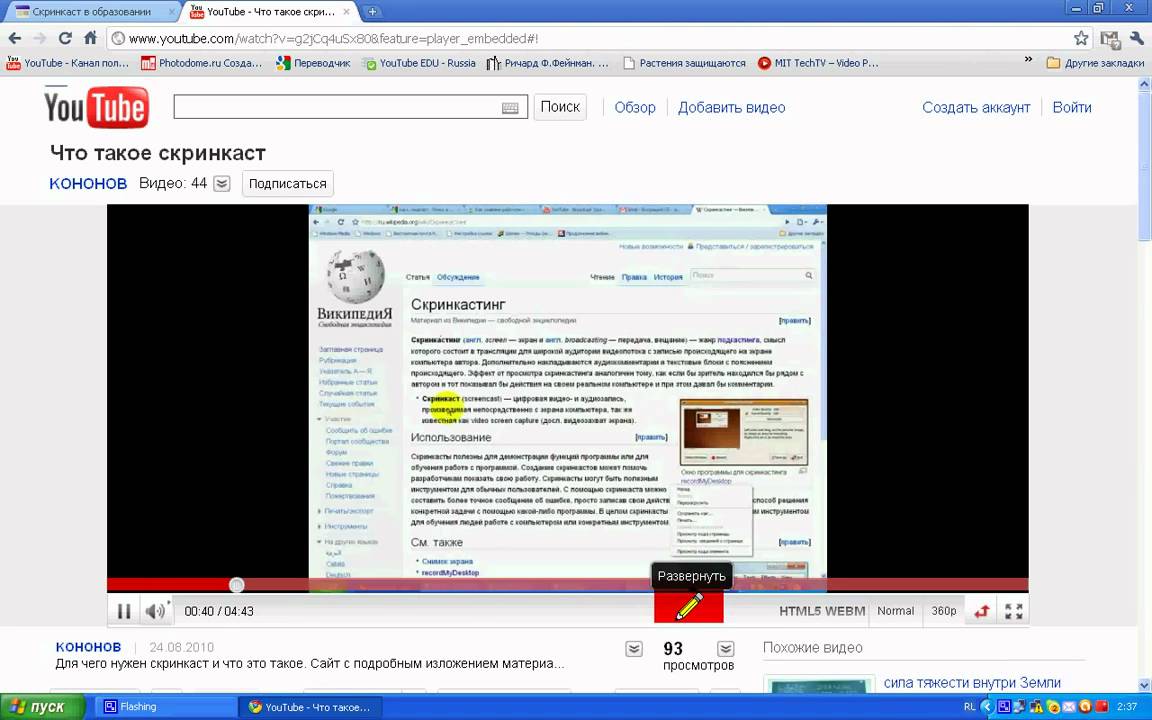
Task: Open the пуск Start menu
Action: pyautogui.click(x=42, y=707)
